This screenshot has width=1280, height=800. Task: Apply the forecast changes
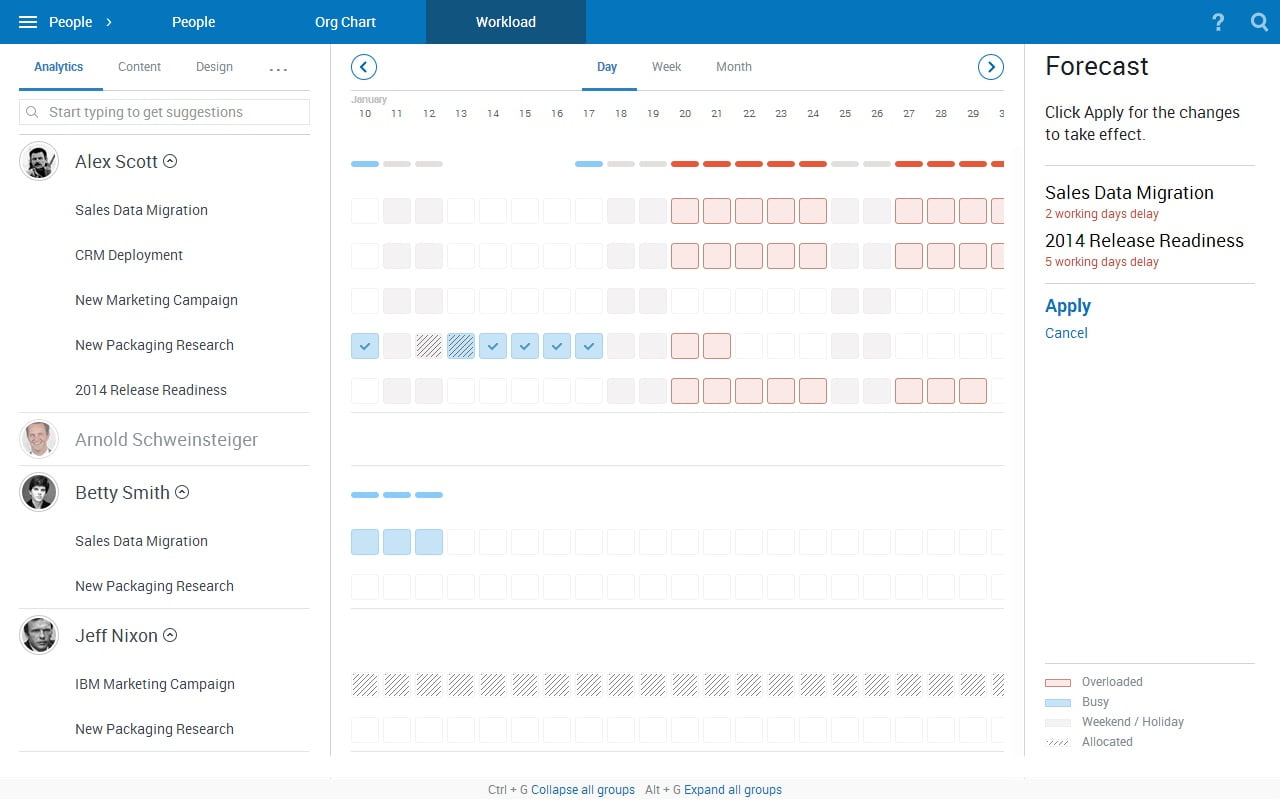(x=1068, y=306)
